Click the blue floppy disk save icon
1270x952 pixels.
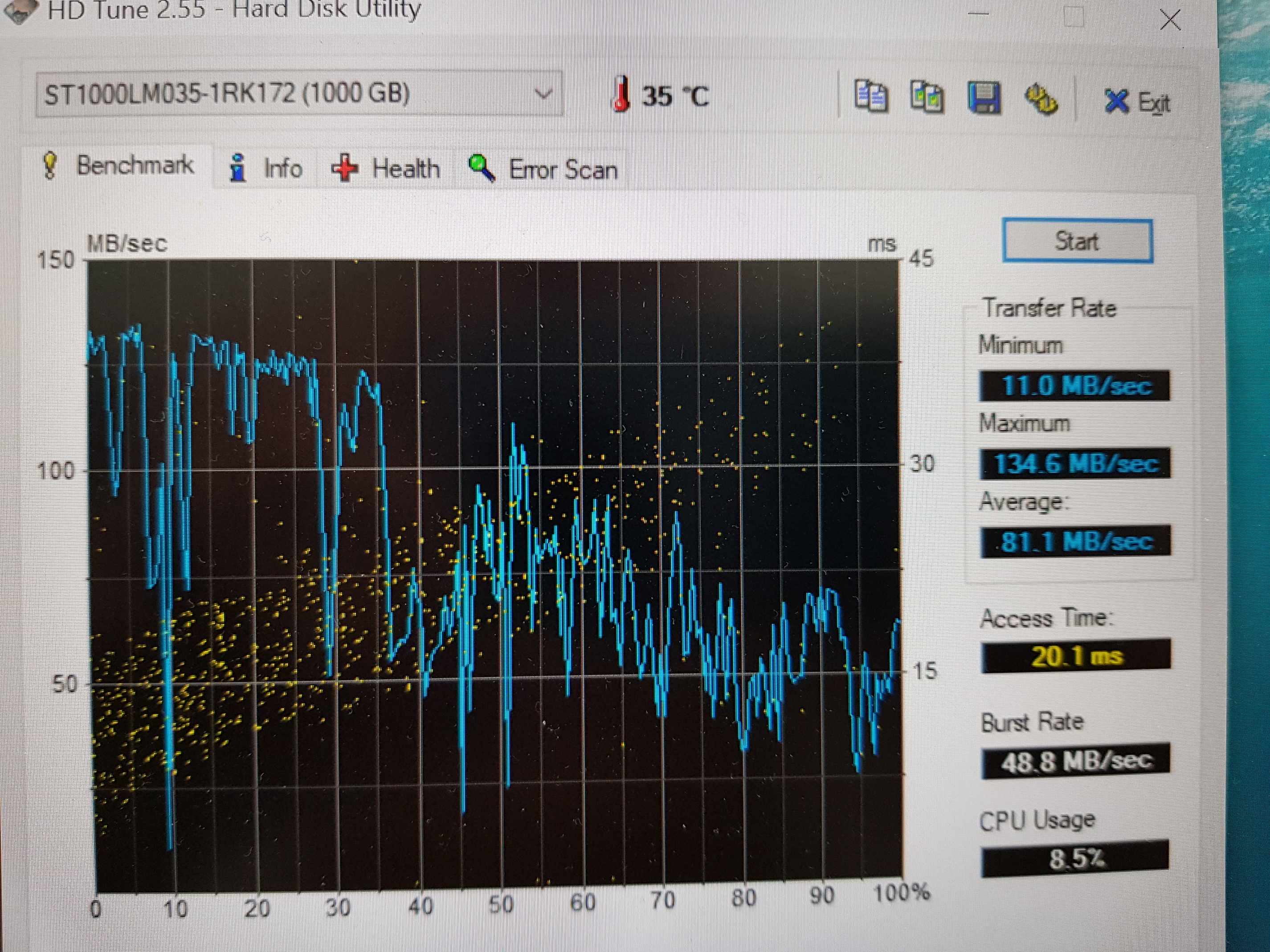(x=984, y=98)
